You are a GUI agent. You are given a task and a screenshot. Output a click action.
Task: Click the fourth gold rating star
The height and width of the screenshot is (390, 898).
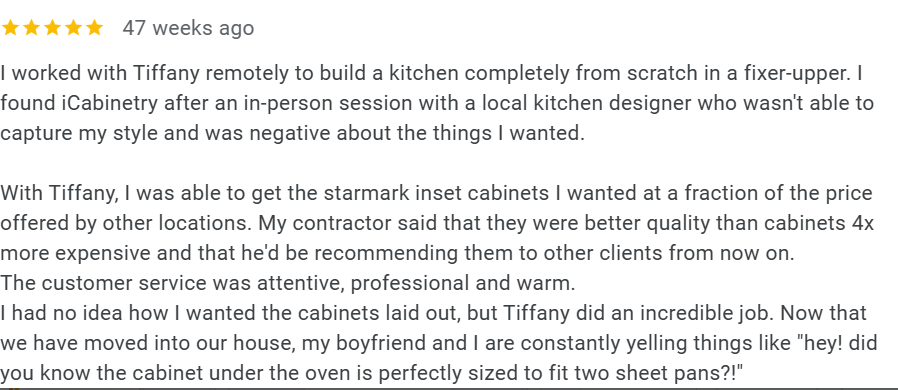[x=73, y=27]
